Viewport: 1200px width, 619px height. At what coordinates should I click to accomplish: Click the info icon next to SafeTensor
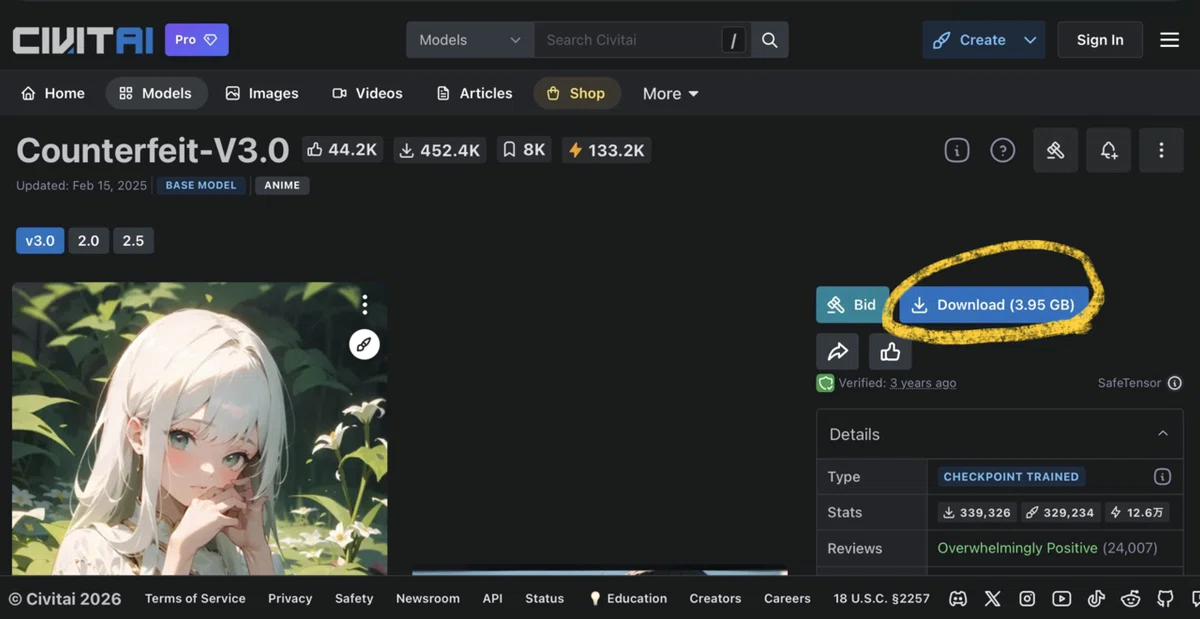point(1175,383)
